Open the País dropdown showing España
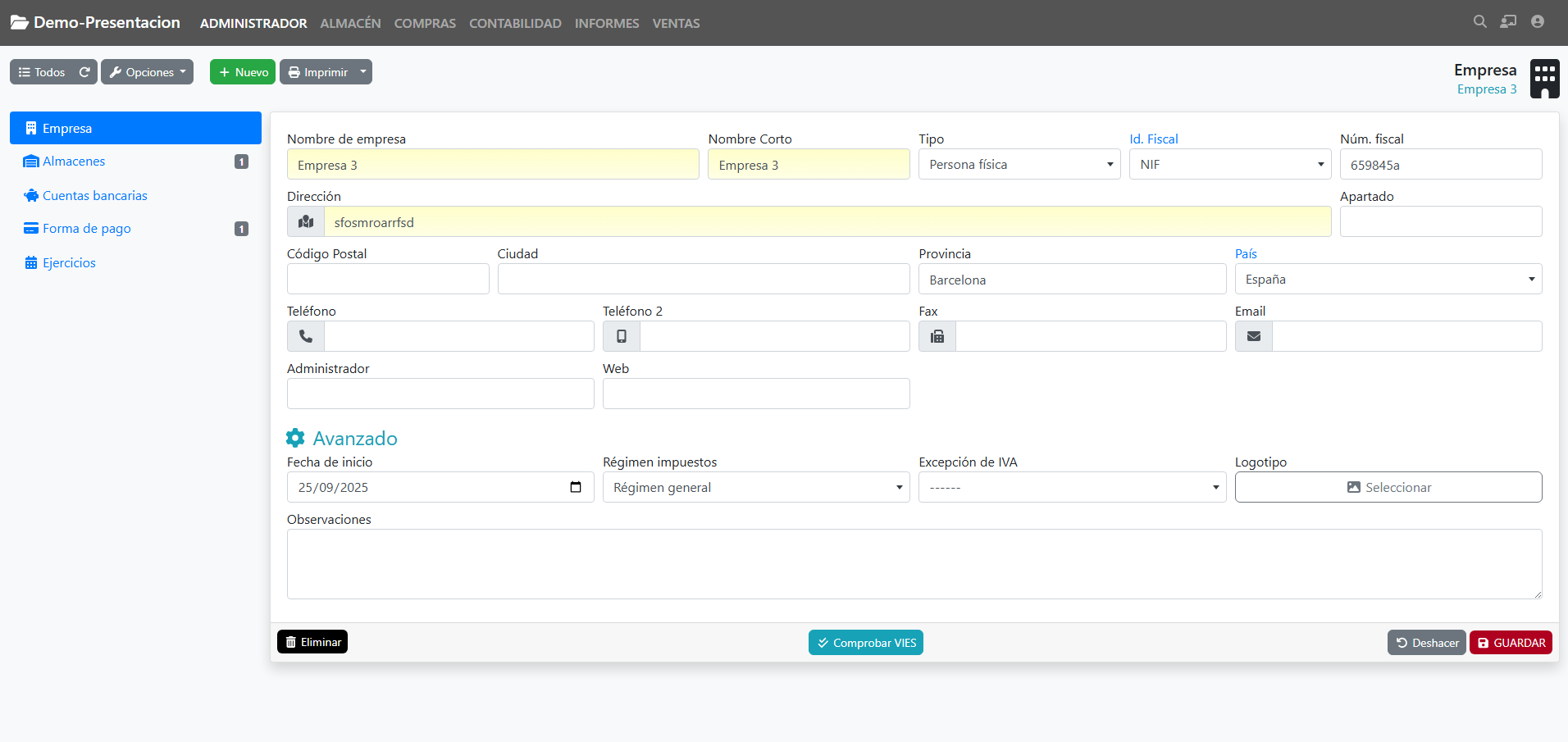 tap(1388, 280)
